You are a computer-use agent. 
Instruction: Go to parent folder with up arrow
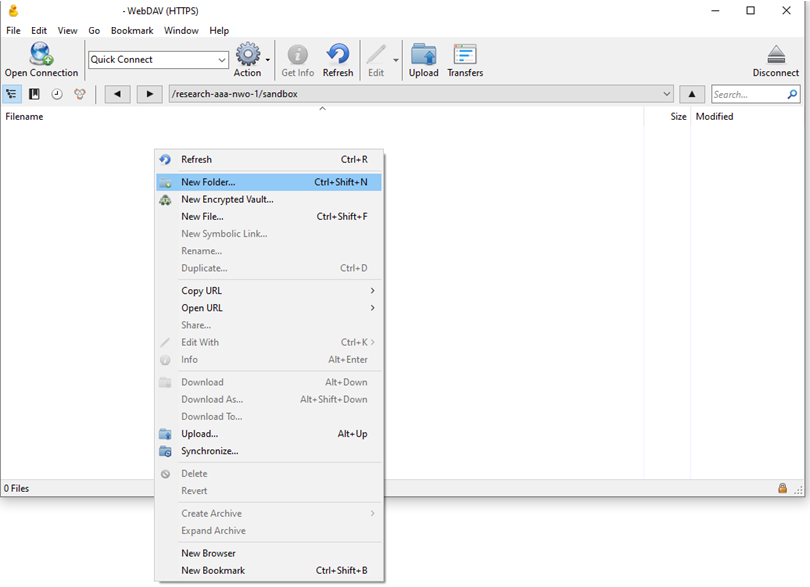[x=692, y=94]
